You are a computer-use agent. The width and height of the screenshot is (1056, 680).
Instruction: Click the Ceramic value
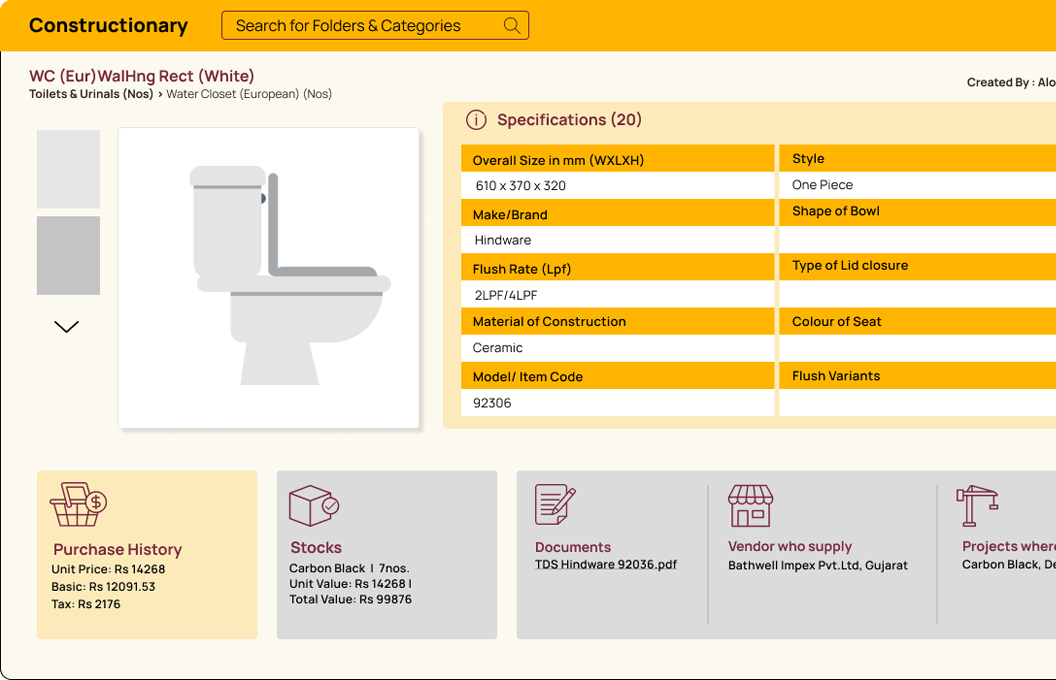click(x=498, y=347)
